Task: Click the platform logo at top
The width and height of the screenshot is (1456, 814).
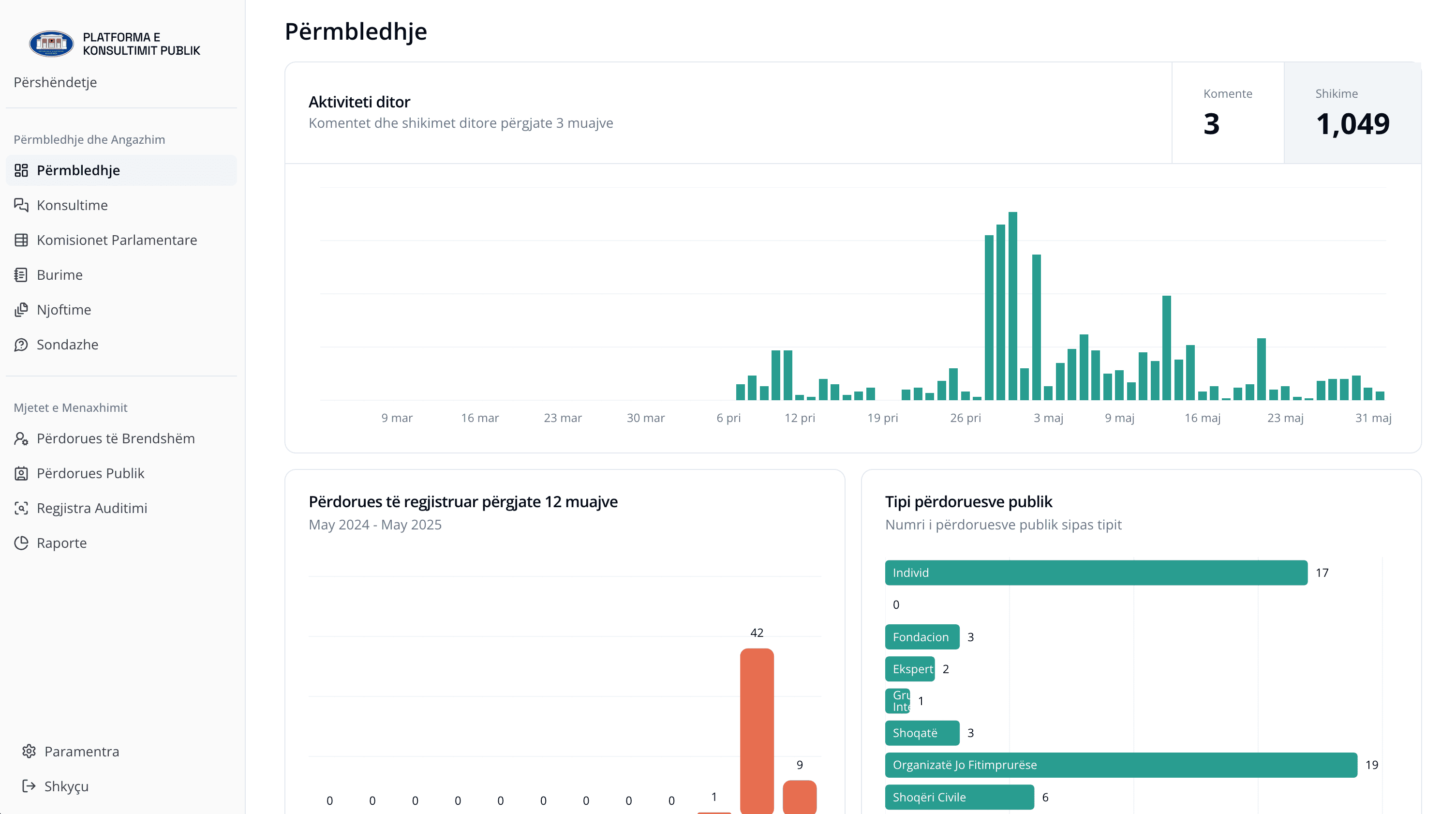Action: (x=51, y=44)
